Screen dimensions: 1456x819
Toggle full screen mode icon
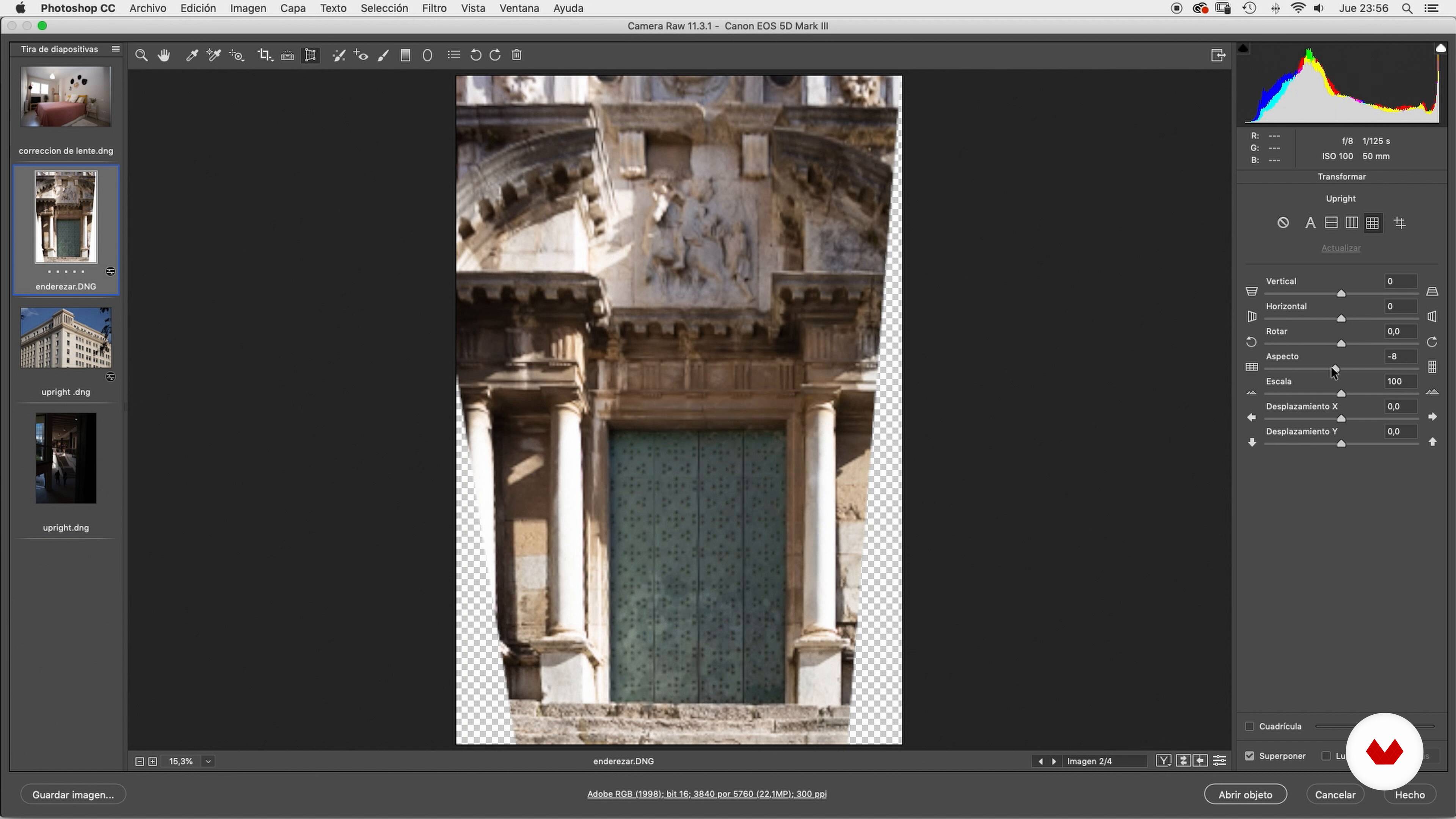[1218, 55]
